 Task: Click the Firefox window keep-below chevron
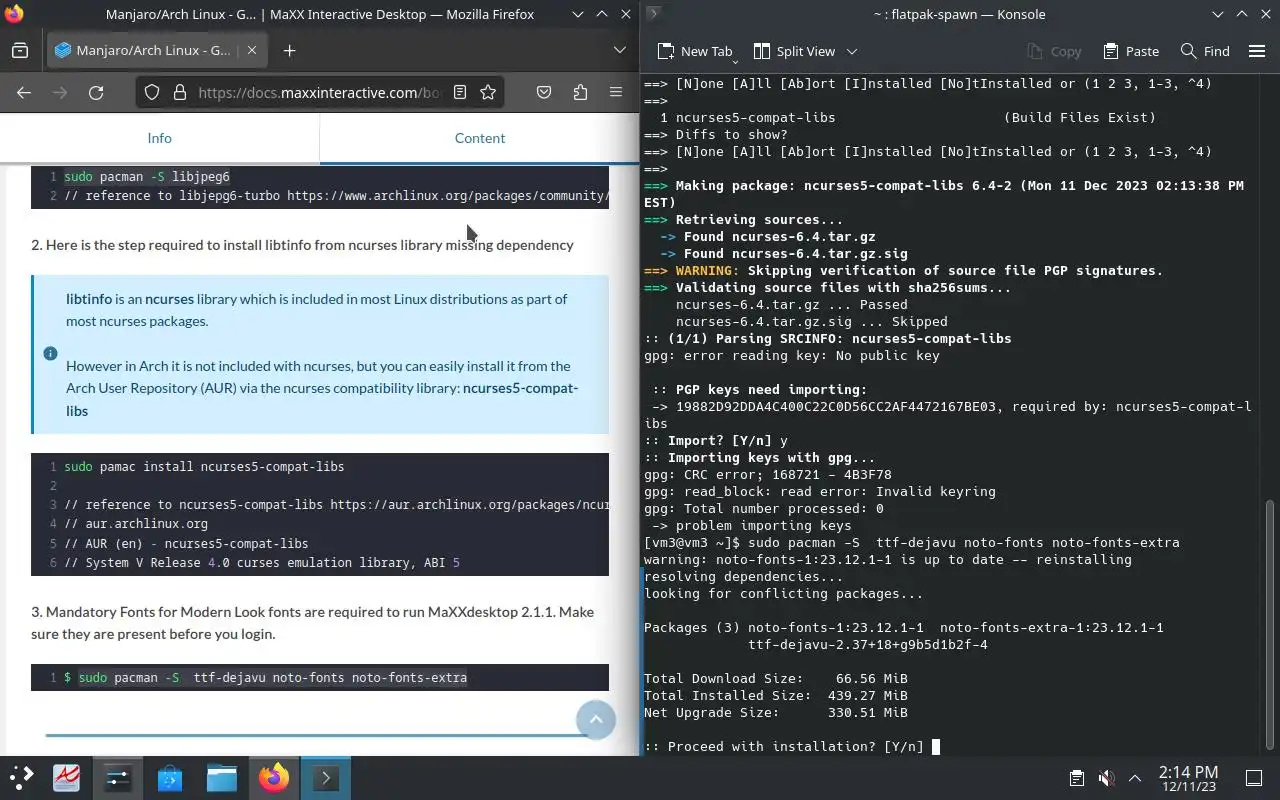pyautogui.click(x=578, y=14)
